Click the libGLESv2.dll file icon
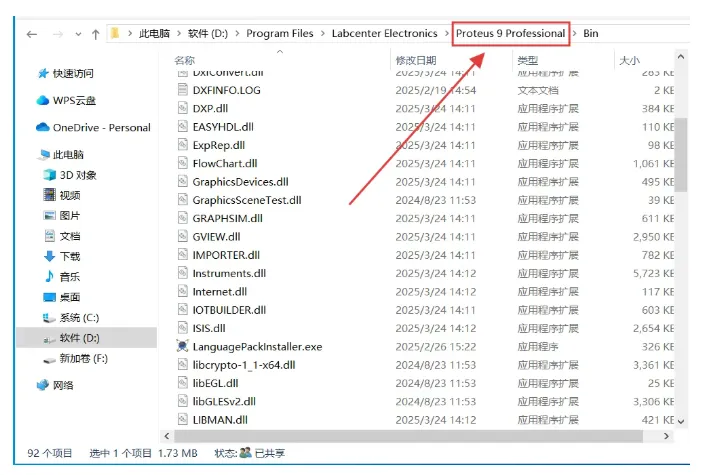This screenshot has height=475, width=701. click(182, 402)
